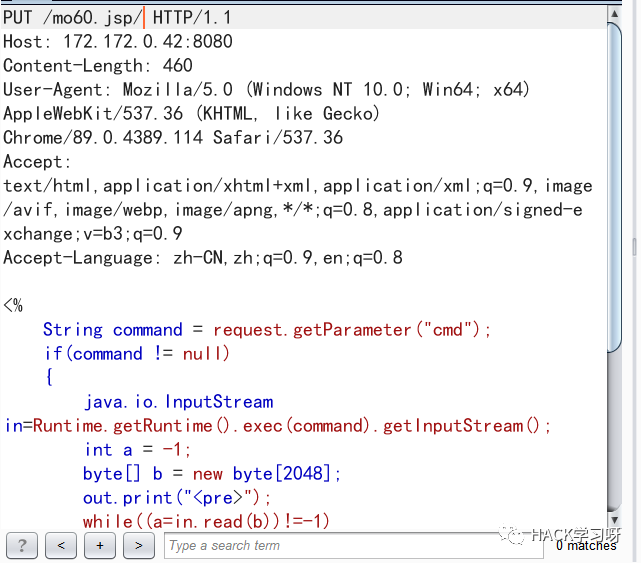Click the 'User-Agent:' header name
This screenshot has height=563, width=641.
tap(57, 90)
